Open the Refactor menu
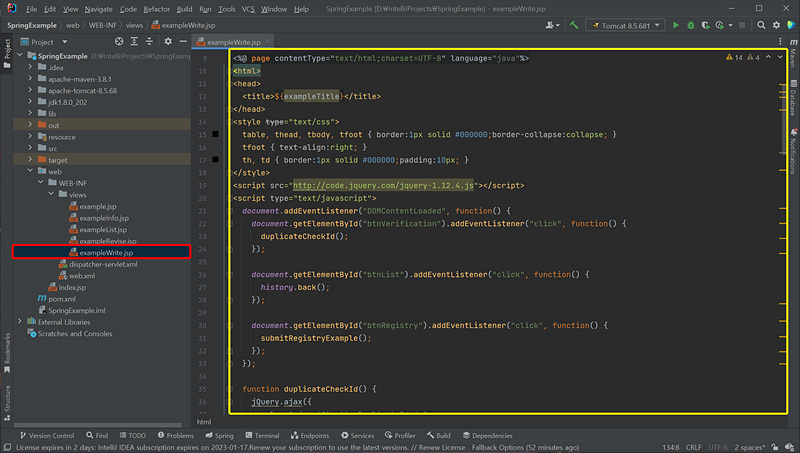Image resolution: width=800 pixels, height=453 pixels. 157,9
